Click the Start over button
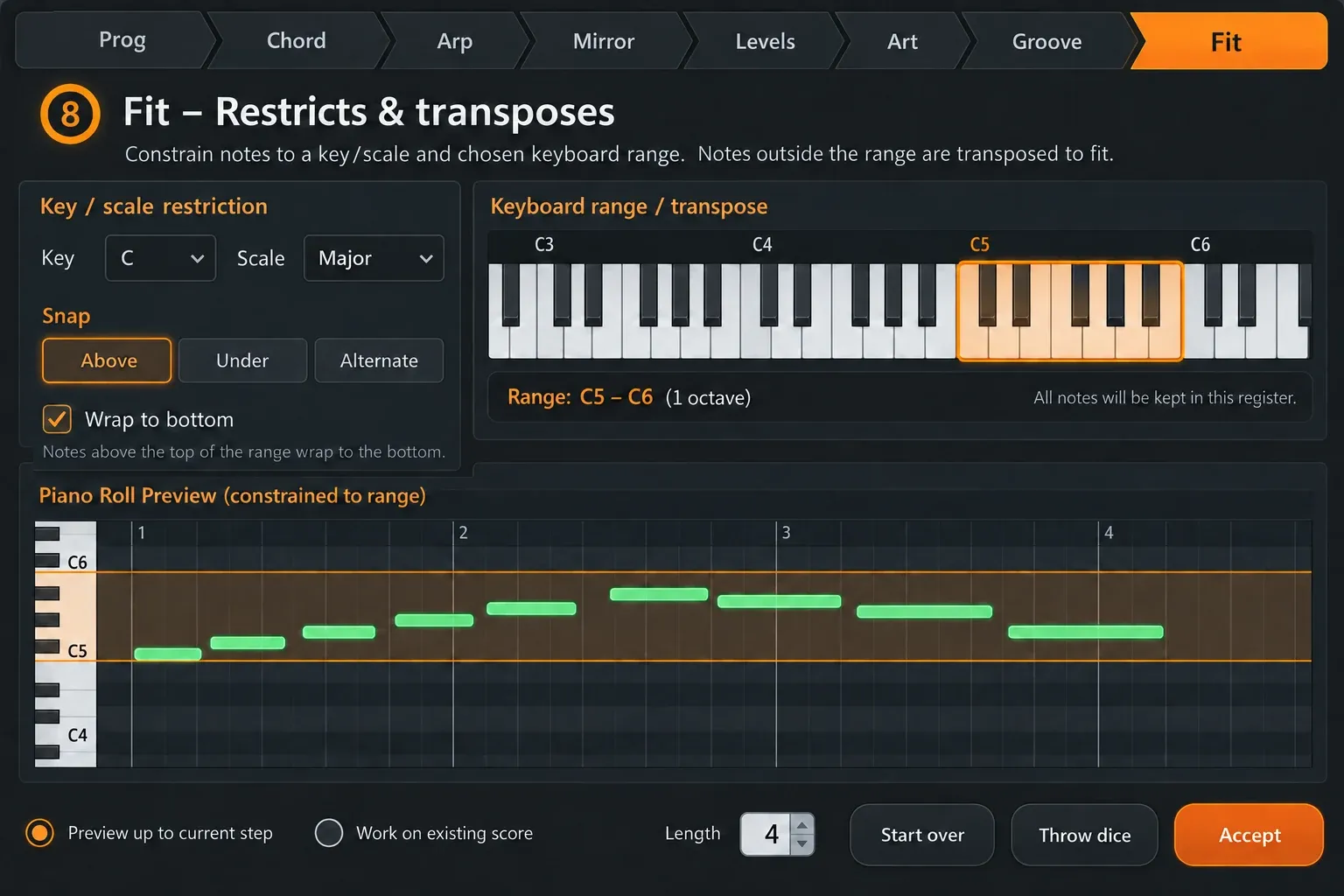 pyautogui.click(x=922, y=835)
